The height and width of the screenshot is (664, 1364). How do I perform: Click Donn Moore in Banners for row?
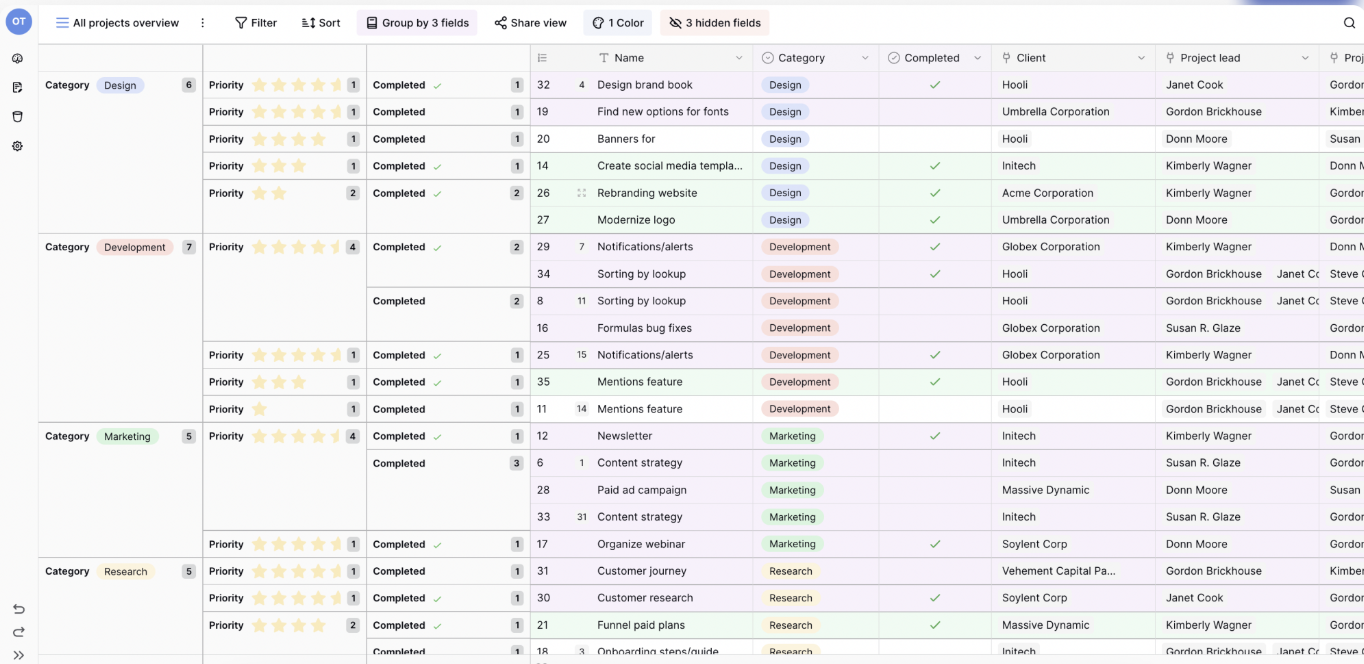tap(1196, 139)
